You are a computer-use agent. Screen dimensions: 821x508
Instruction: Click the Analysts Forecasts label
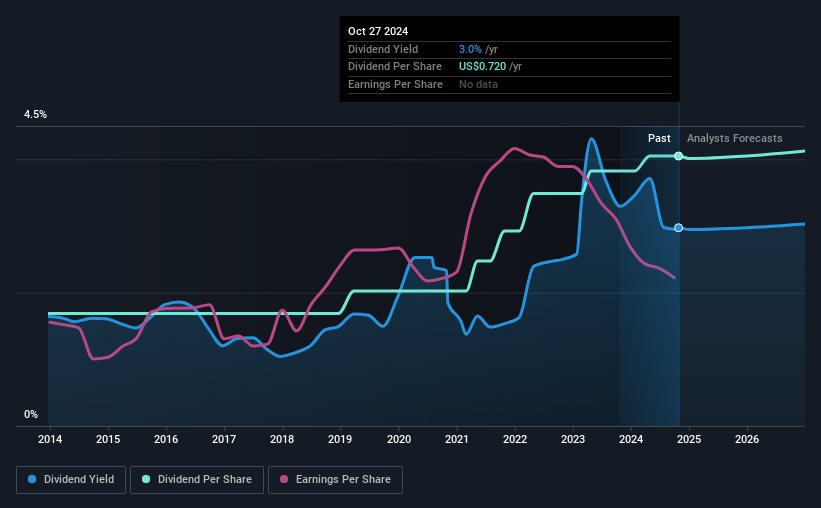(x=735, y=138)
